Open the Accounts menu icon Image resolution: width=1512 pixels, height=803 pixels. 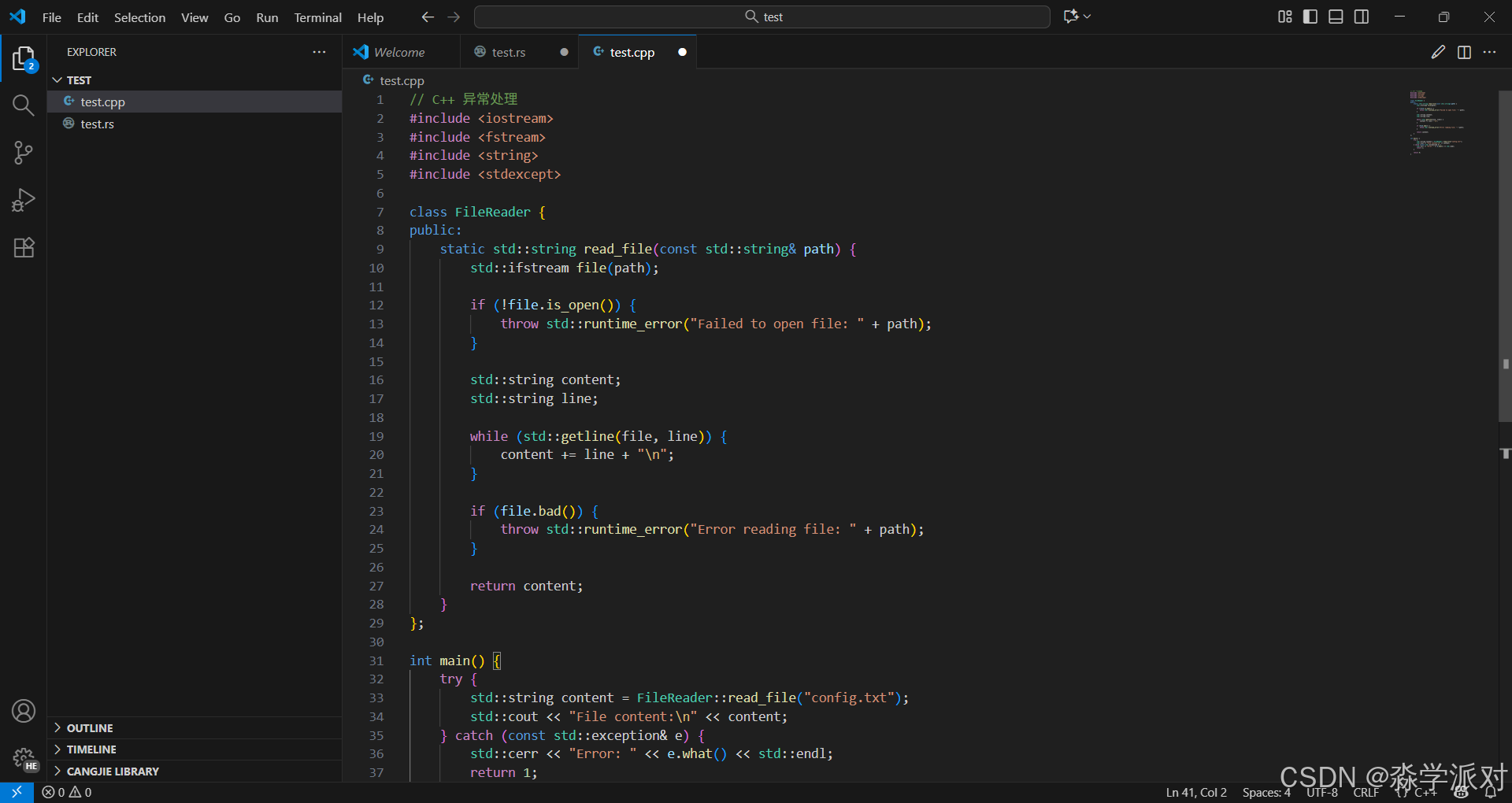(x=24, y=711)
